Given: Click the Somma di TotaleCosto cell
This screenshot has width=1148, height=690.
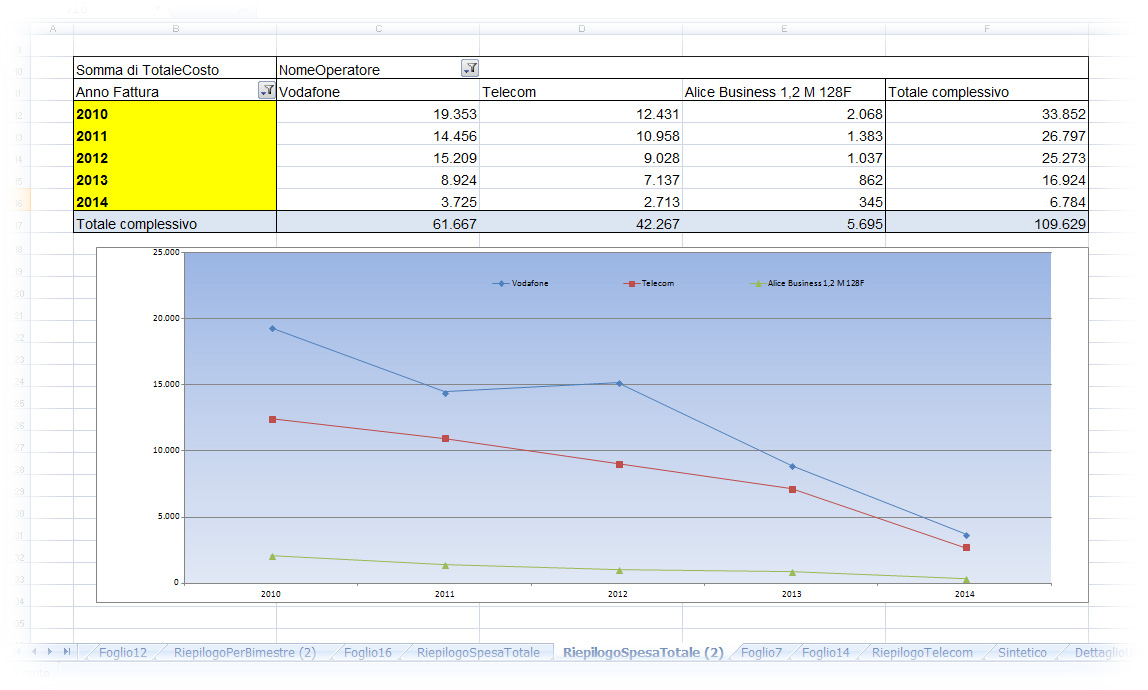Looking at the screenshot, I should [x=175, y=69].
